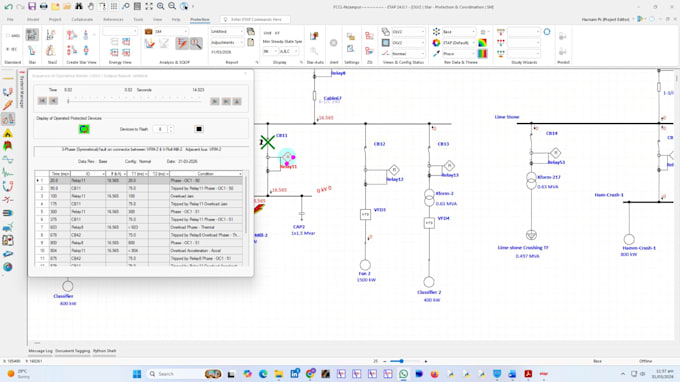Open the Adjustments report dropdown
Screen dimensions: 680x382
(x=227, y=42)
